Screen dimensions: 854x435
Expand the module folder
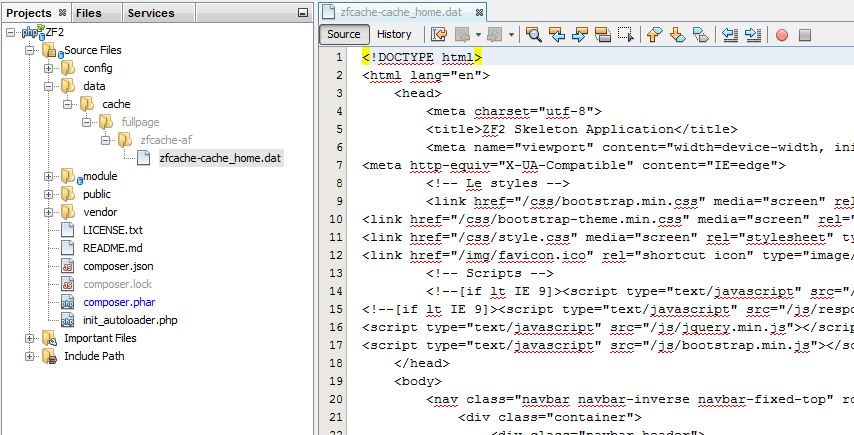click(x=48, y=176)
